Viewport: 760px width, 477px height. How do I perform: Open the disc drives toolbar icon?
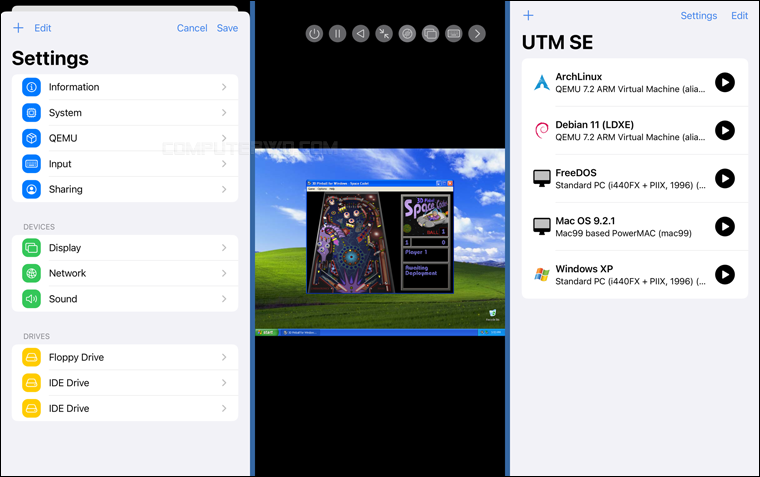pos(407,34)
